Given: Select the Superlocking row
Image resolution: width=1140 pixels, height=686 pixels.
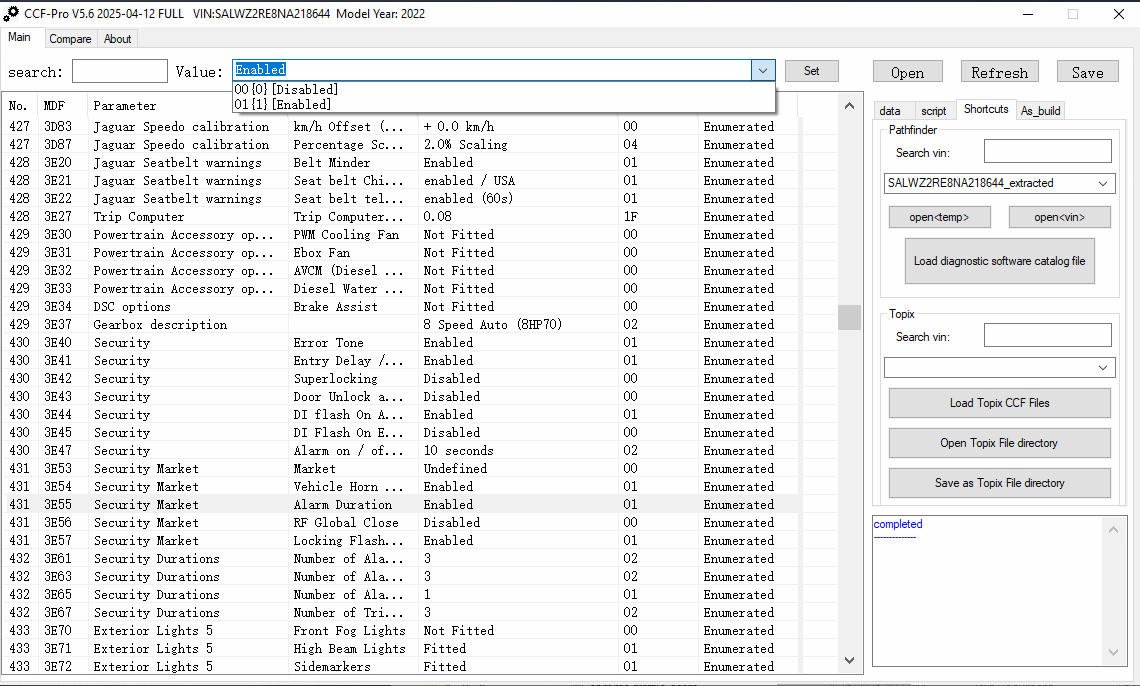Looking at the screenshot, I should (x=400, y=379).
